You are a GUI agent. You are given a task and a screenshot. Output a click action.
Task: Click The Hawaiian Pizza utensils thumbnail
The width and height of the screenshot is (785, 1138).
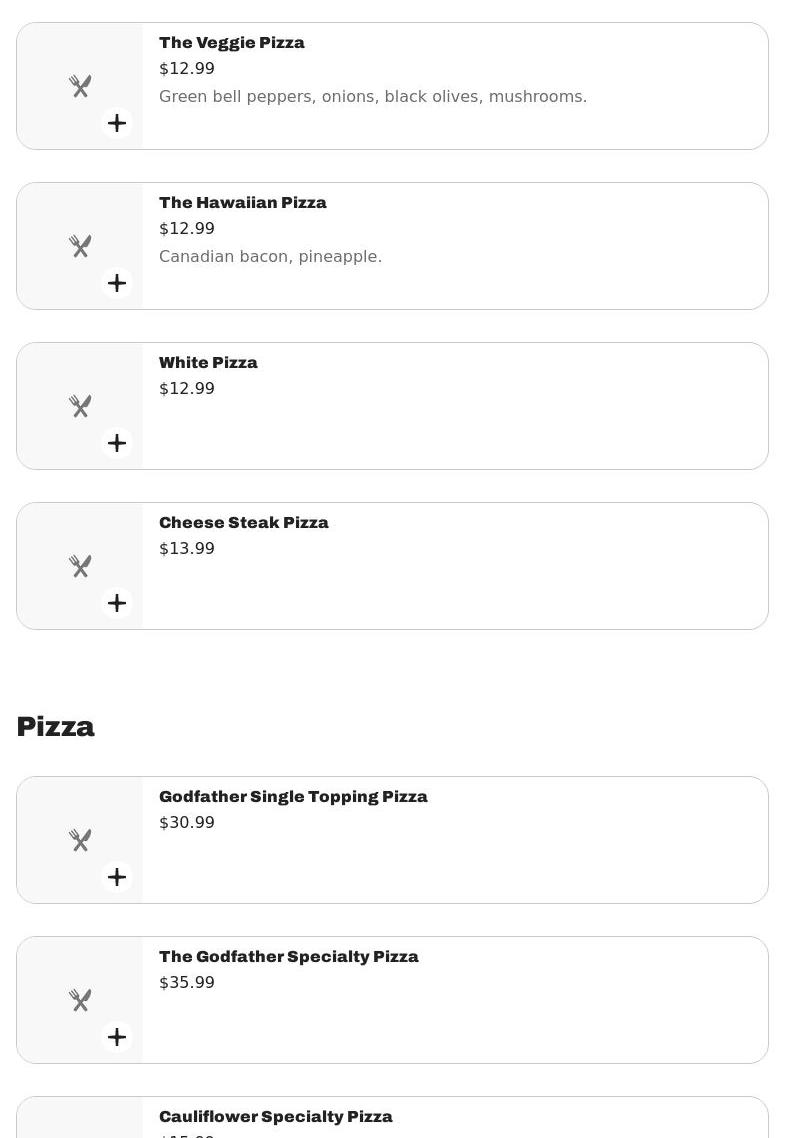pyautogui.click(x=80, y=246)
